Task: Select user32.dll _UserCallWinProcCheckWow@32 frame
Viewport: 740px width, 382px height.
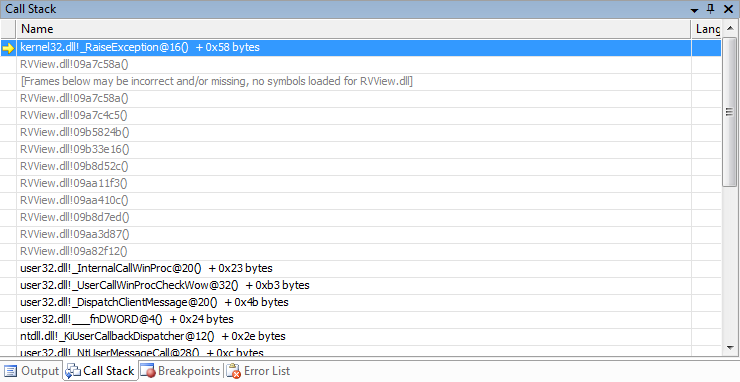Action: 361,285
